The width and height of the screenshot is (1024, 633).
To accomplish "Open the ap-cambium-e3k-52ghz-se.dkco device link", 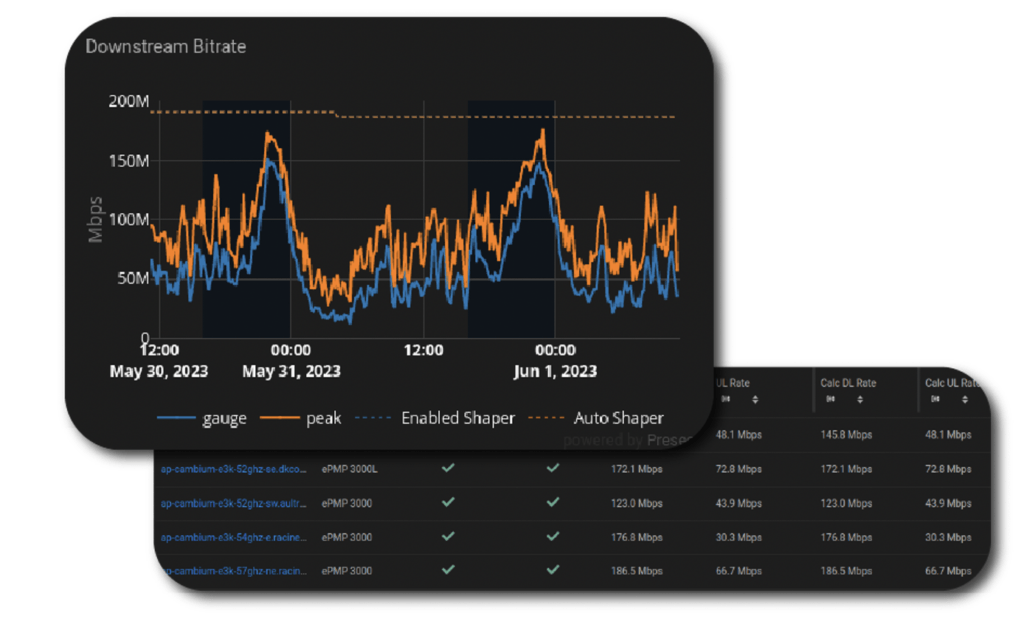I will click(x=233, y=469).
